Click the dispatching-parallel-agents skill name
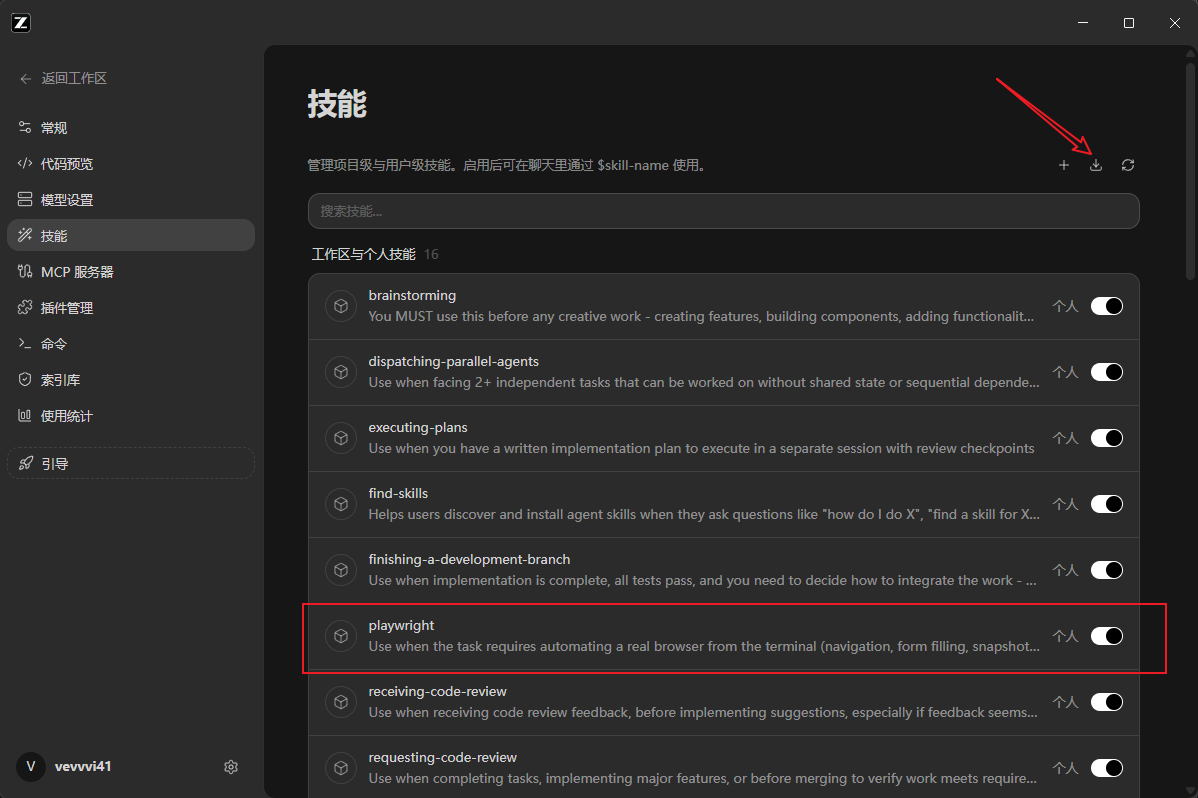The image size is (1198, 798). pyautogui.click(x=454, y=361)
